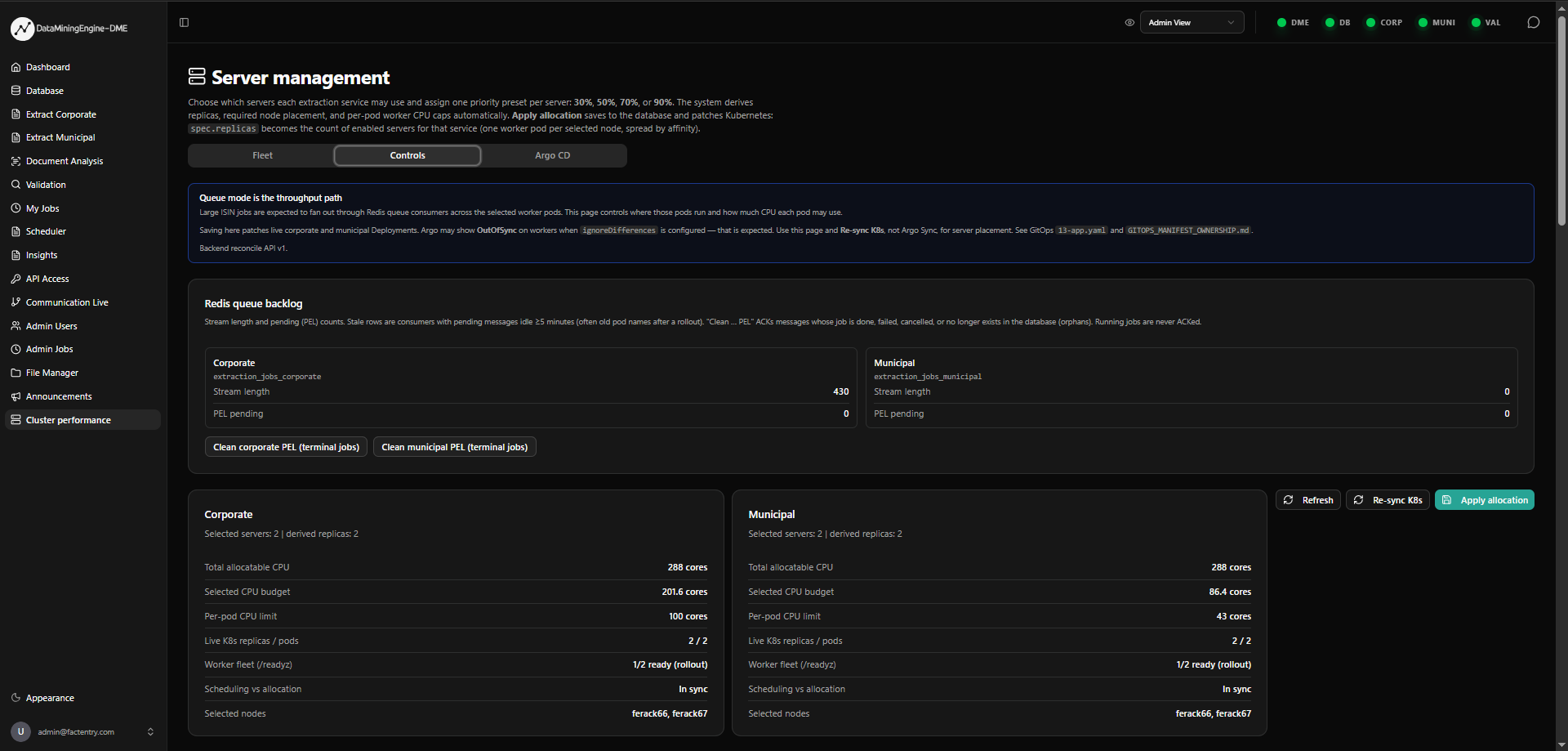Toggle the eye view icon
This screenshot has height=751, width=1568.
point(1129,22)
